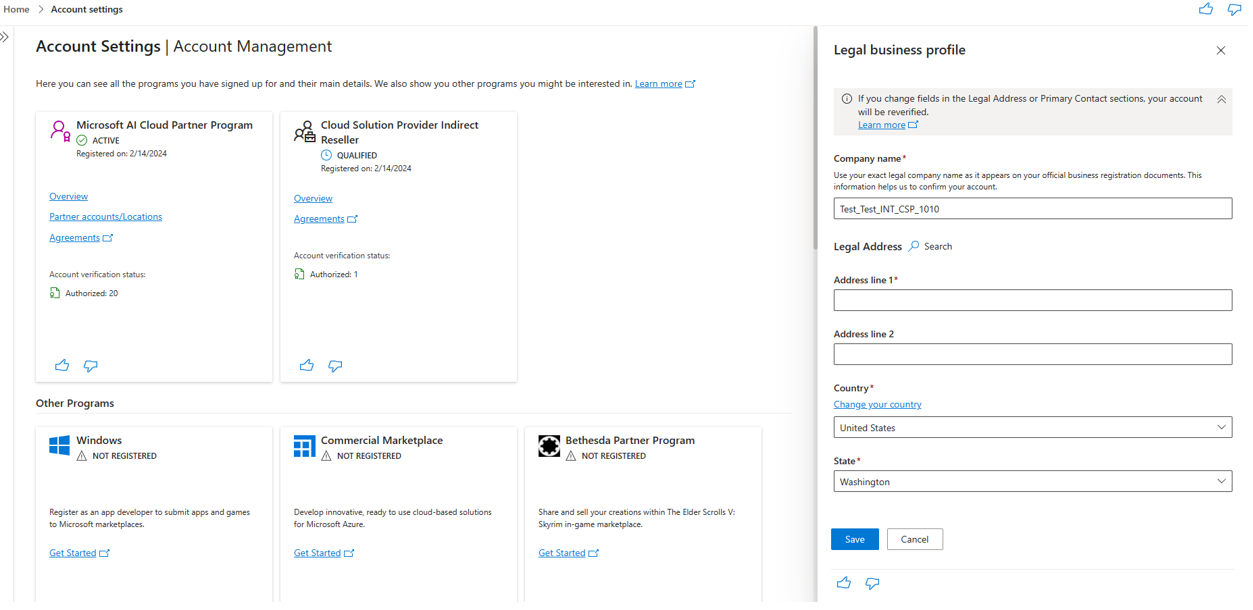Screen dimensions: 1253x610
Task: Click the Company name text field
Action: [x=1032, y=209]
